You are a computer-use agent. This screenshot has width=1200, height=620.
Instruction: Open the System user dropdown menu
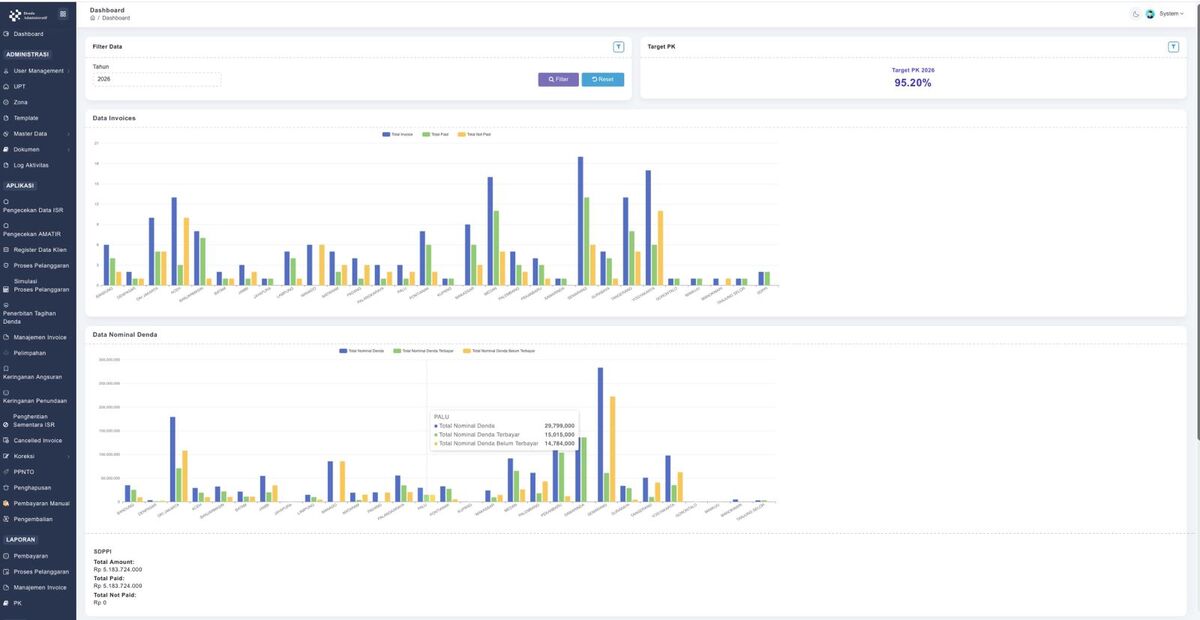[1171, 14]
